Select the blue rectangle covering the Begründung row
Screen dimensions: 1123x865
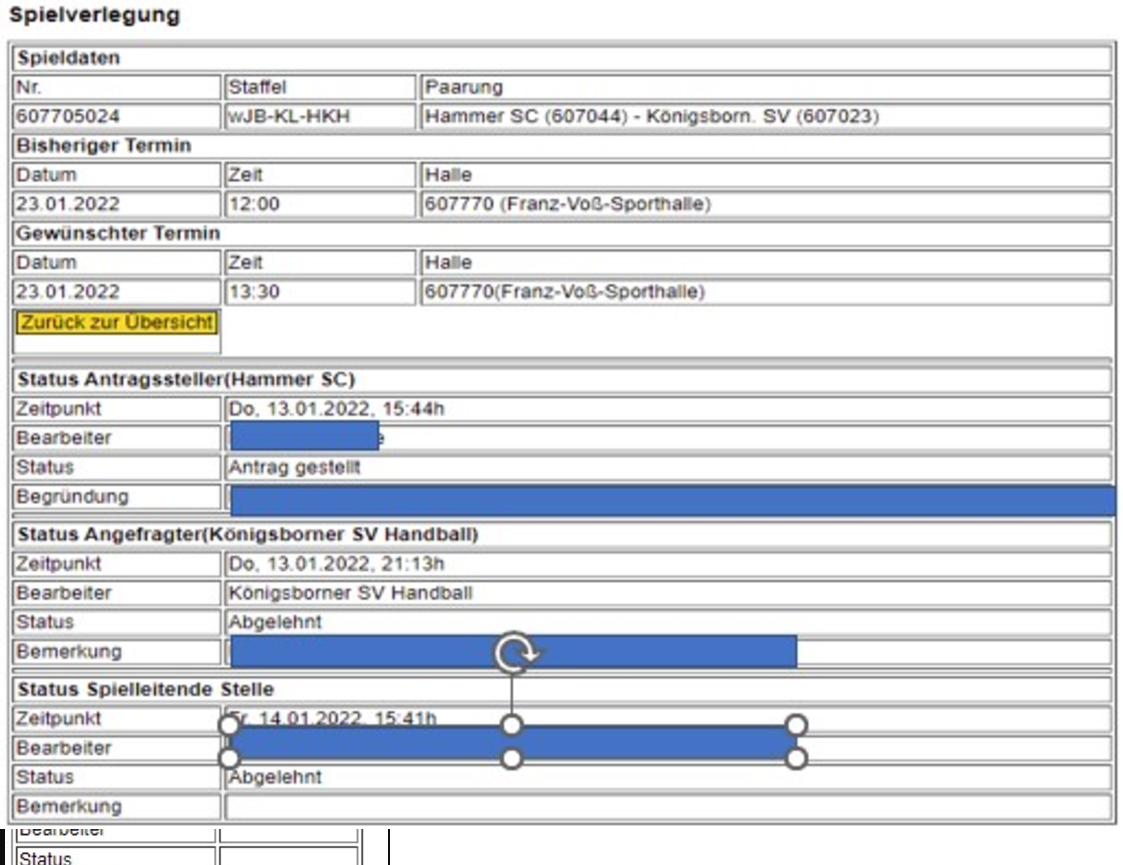(x=672, y=500)
